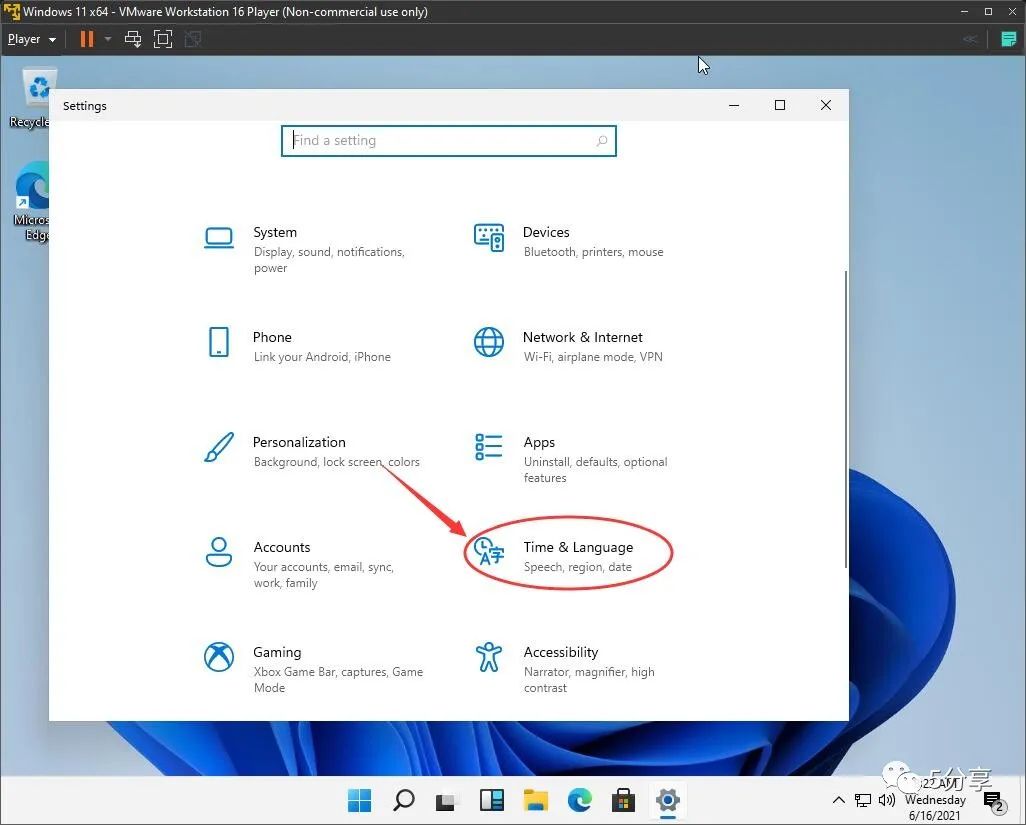Enter VMware full screen mode
Screen dimensions: 1026x825
(163, 39)
